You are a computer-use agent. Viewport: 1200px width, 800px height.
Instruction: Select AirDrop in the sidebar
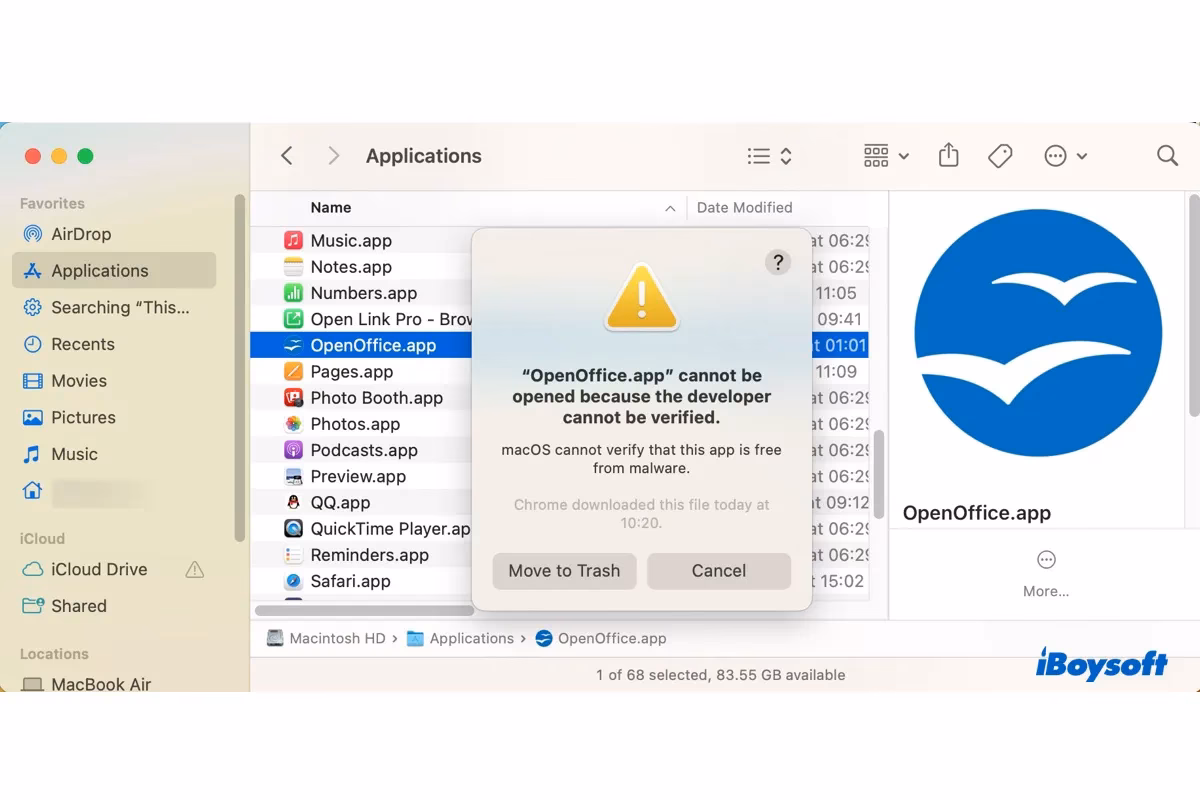(x=114, y=234)
